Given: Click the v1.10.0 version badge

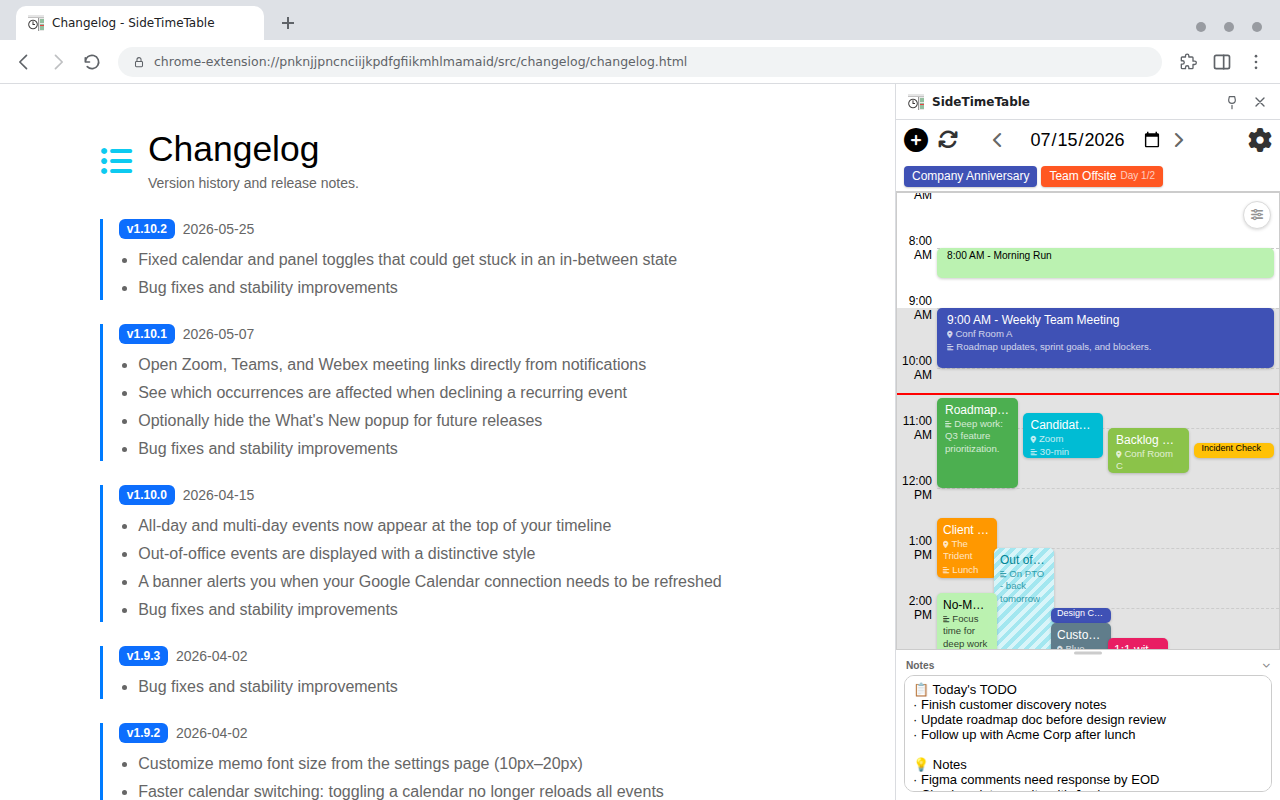Looking at the screenshot, I should coord(147,495).
